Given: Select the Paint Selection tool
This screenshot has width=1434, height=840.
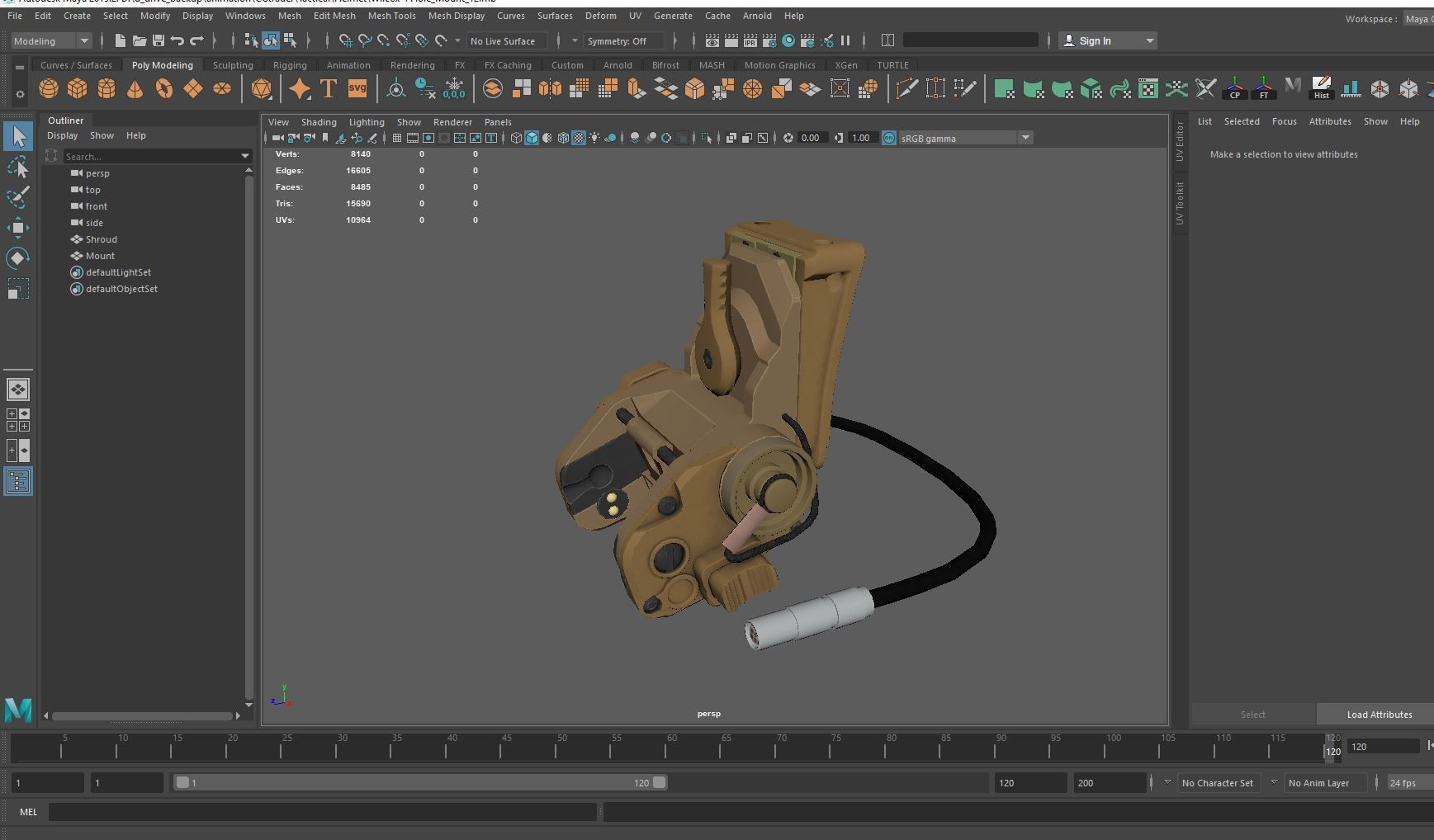Looking at the screenshot, I should point(18,197).
